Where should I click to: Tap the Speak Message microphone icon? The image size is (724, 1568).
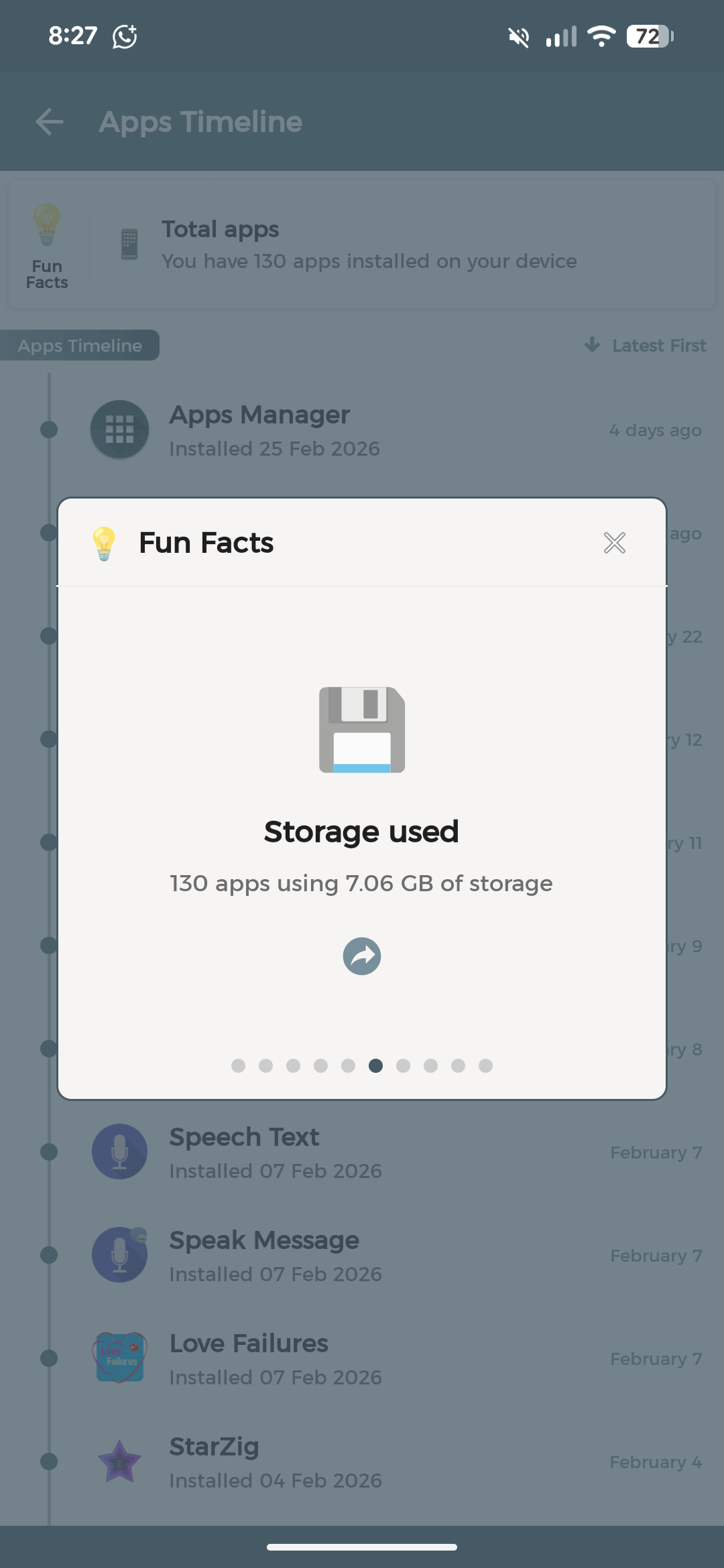(x=119, y=1255)
